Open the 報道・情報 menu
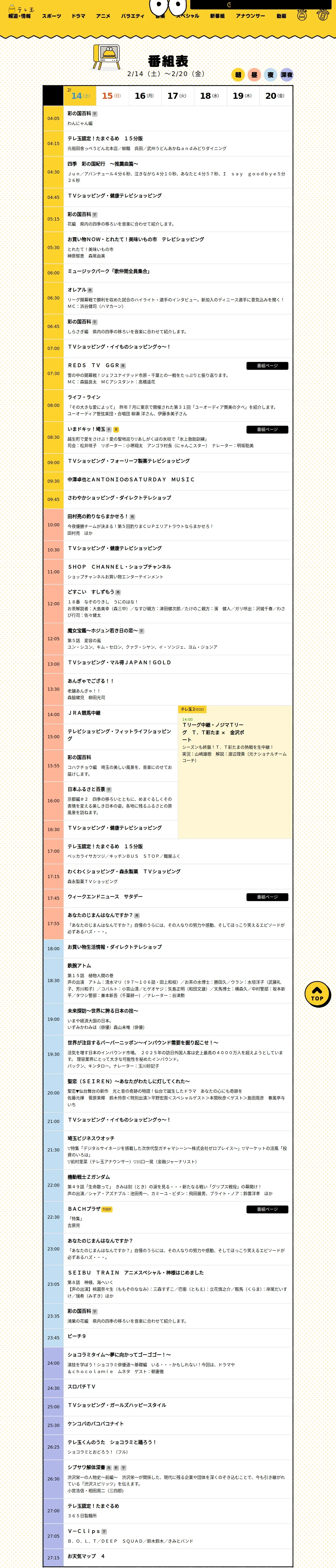 (x=20, y=16)
